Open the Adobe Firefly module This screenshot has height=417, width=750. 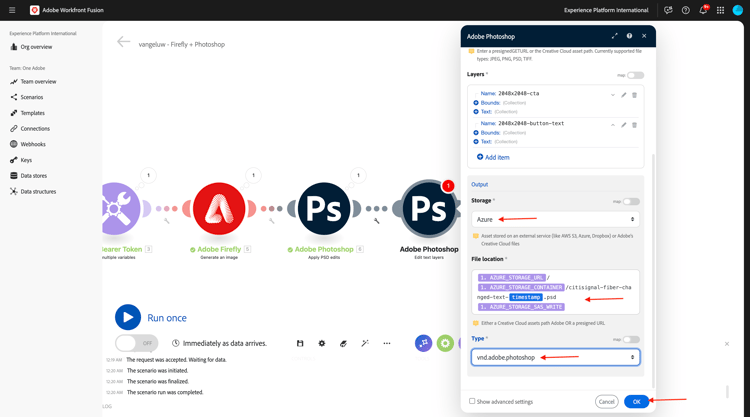click(x=219, y=208)
